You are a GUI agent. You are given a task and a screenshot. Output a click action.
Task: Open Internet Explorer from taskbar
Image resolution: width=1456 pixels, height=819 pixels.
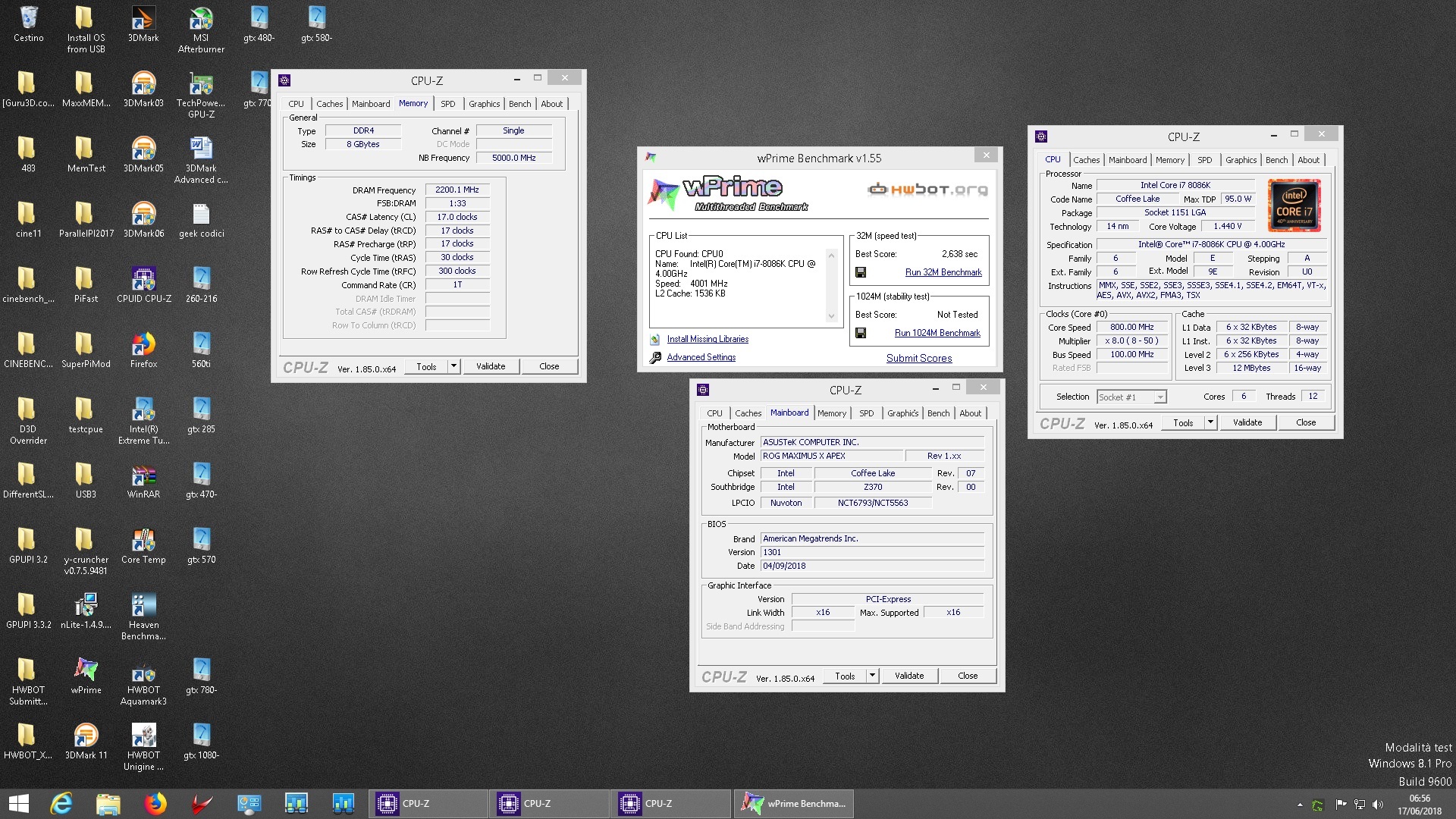click(61, 804)
